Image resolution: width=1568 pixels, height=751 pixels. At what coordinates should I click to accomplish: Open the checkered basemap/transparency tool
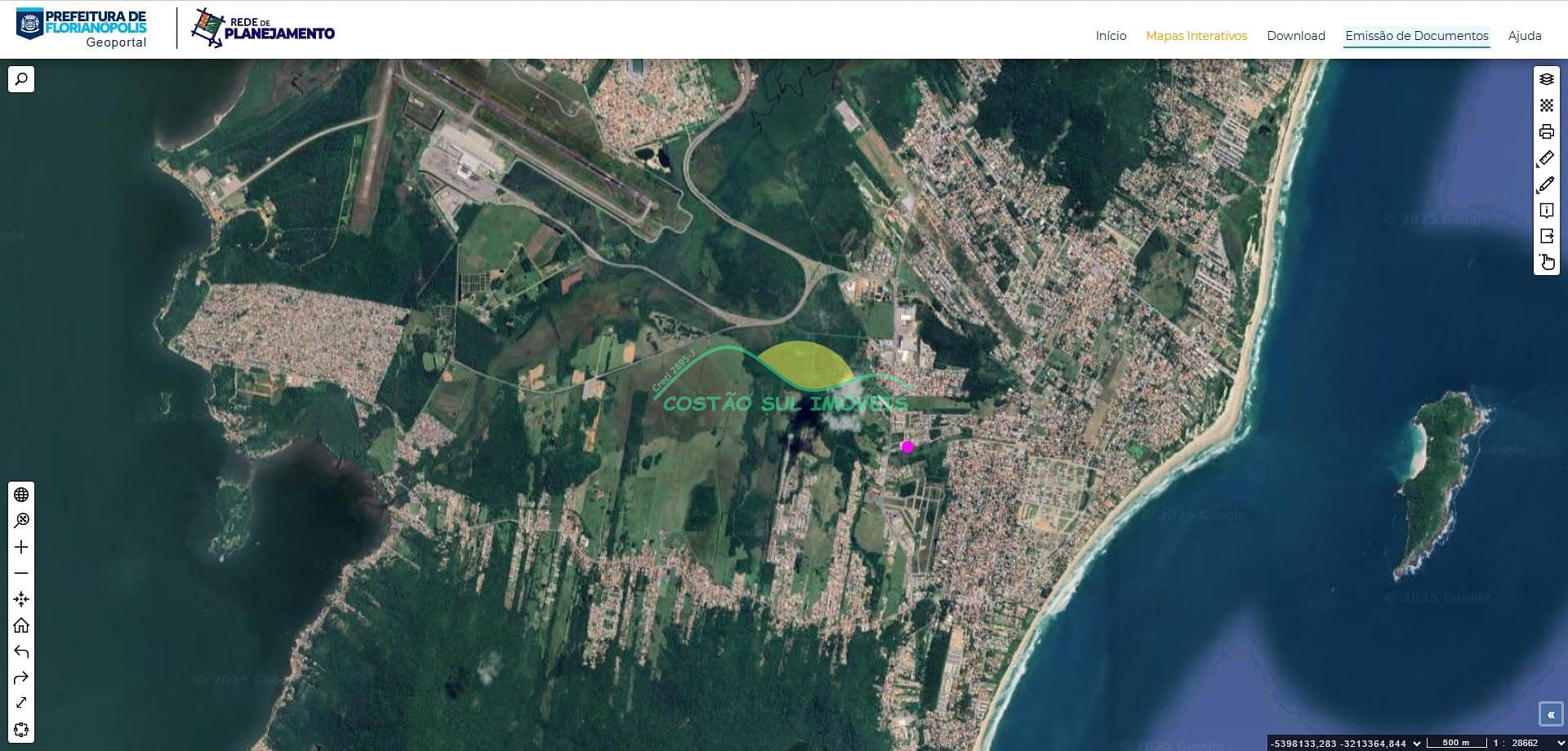(1547, 105)
